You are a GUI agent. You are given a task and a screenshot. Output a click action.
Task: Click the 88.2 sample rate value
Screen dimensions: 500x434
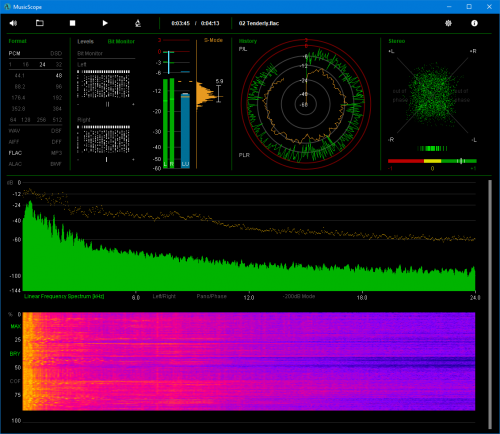click(20, 87)
